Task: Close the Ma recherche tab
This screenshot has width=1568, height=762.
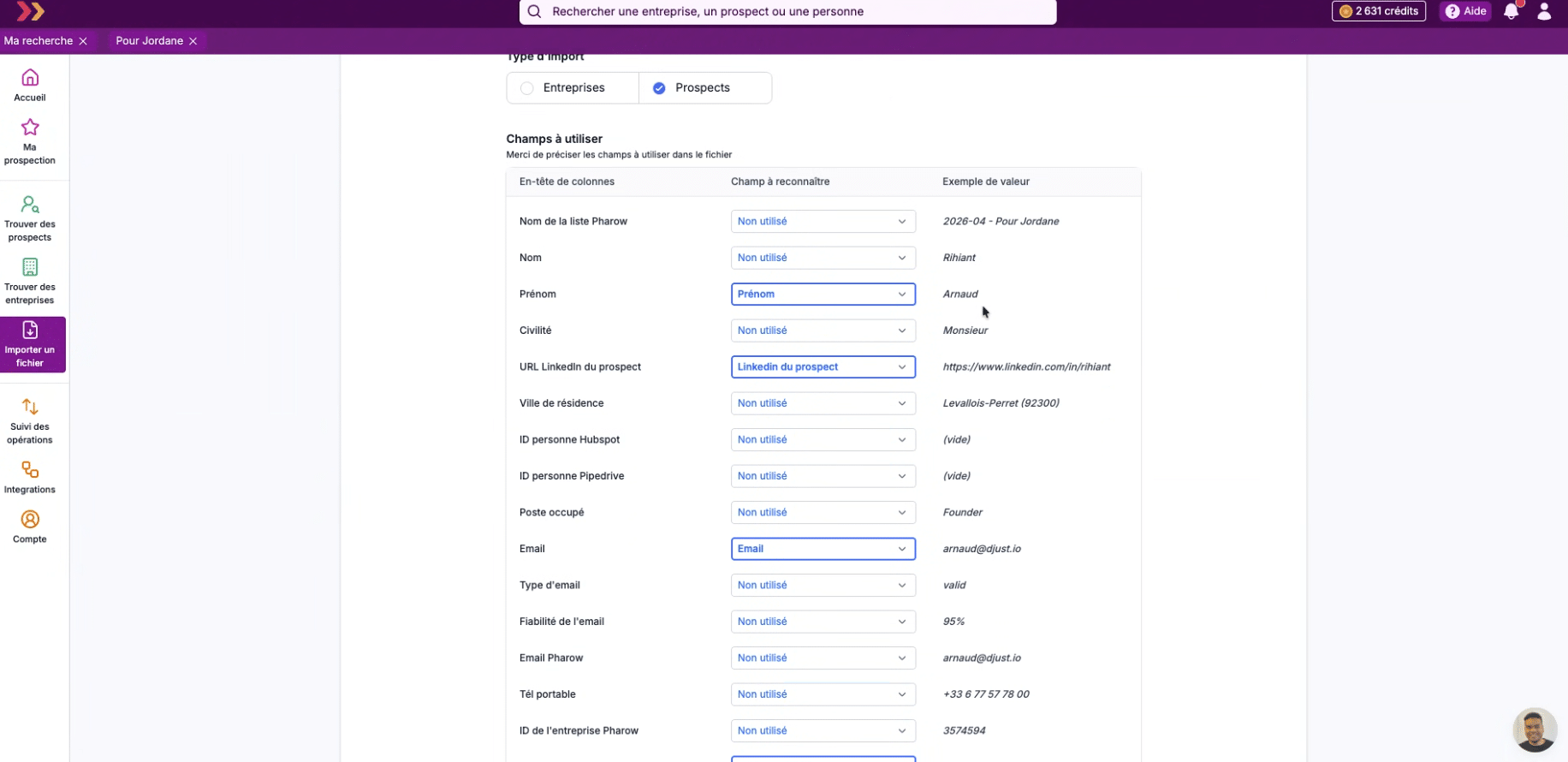Action: click(83, 41)
